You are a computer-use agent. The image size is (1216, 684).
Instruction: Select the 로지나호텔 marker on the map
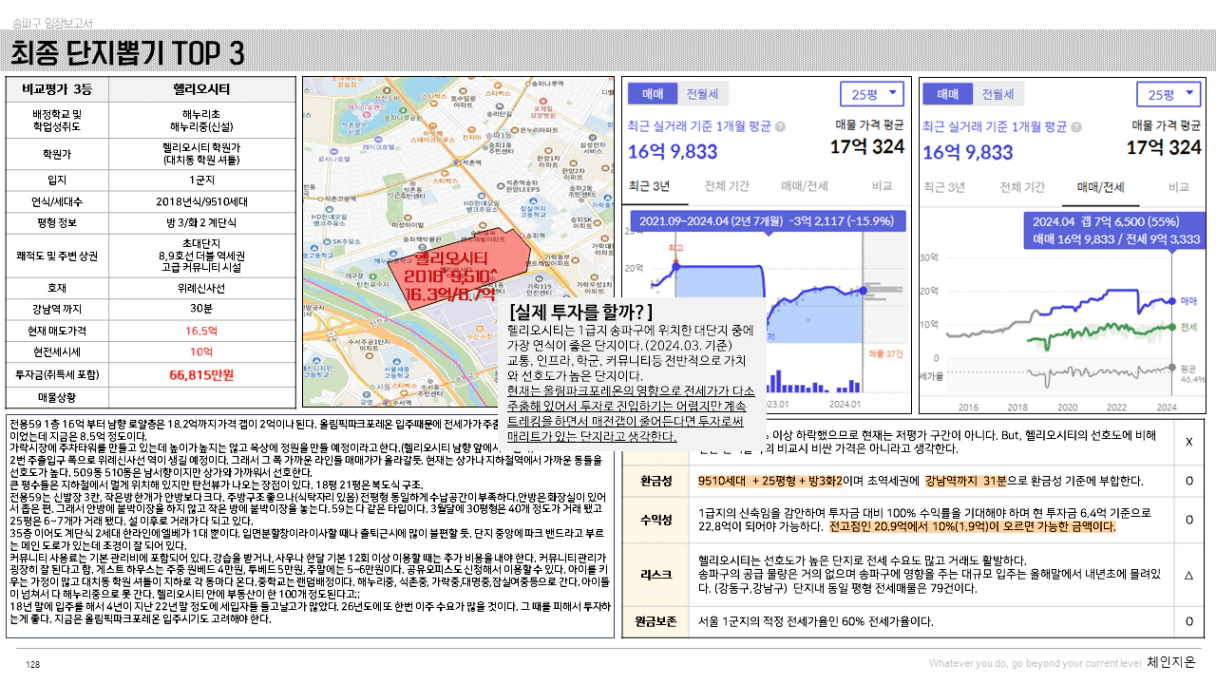(334, 152)
